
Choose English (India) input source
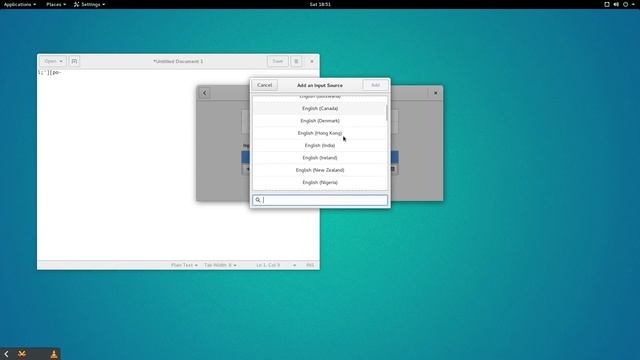coord(320,145)
